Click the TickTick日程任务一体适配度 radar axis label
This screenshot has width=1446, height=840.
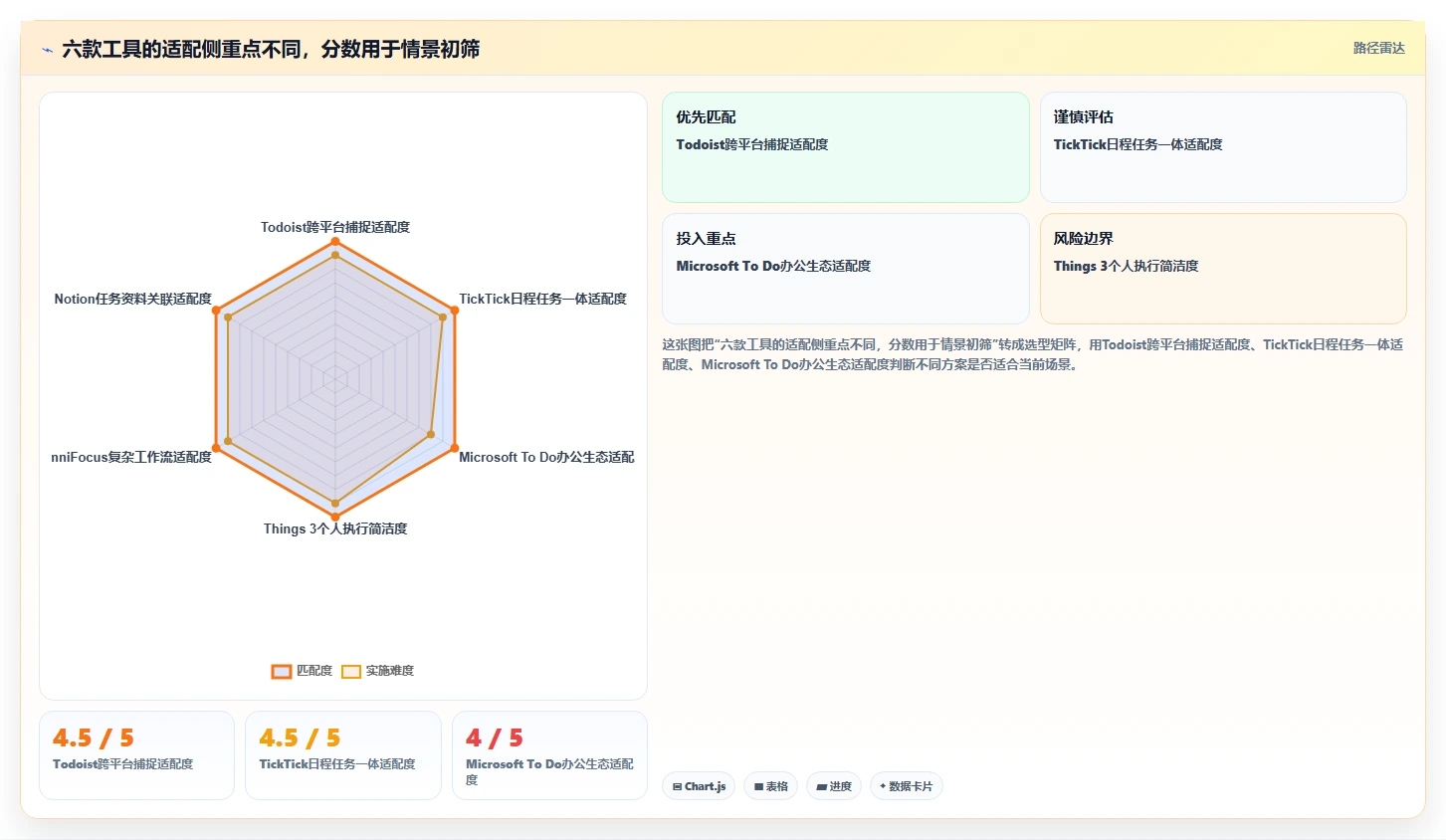coord(542,299)
